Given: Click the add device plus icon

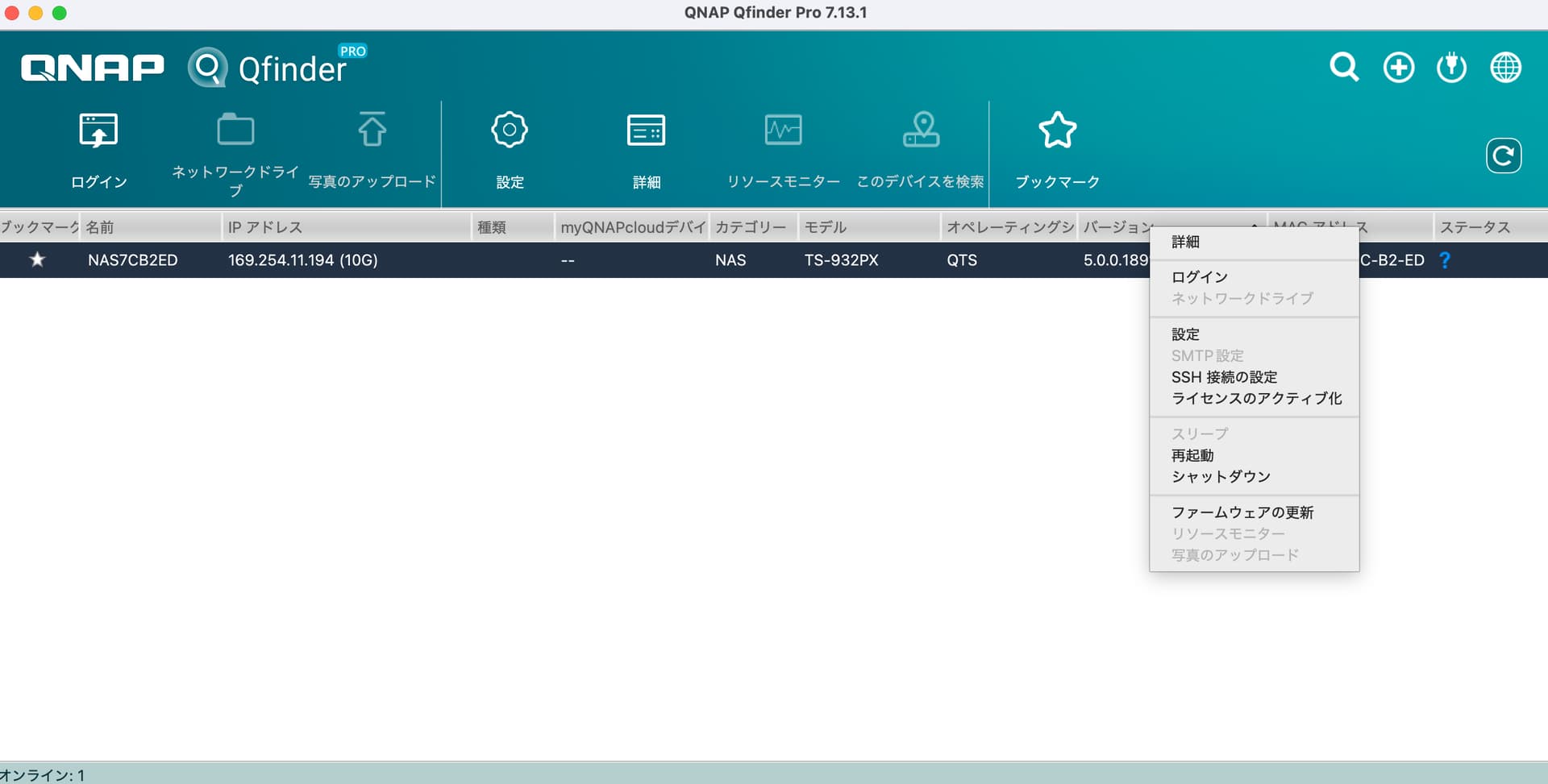Looking at the screenshot, I should click(x=1398, y=67).
